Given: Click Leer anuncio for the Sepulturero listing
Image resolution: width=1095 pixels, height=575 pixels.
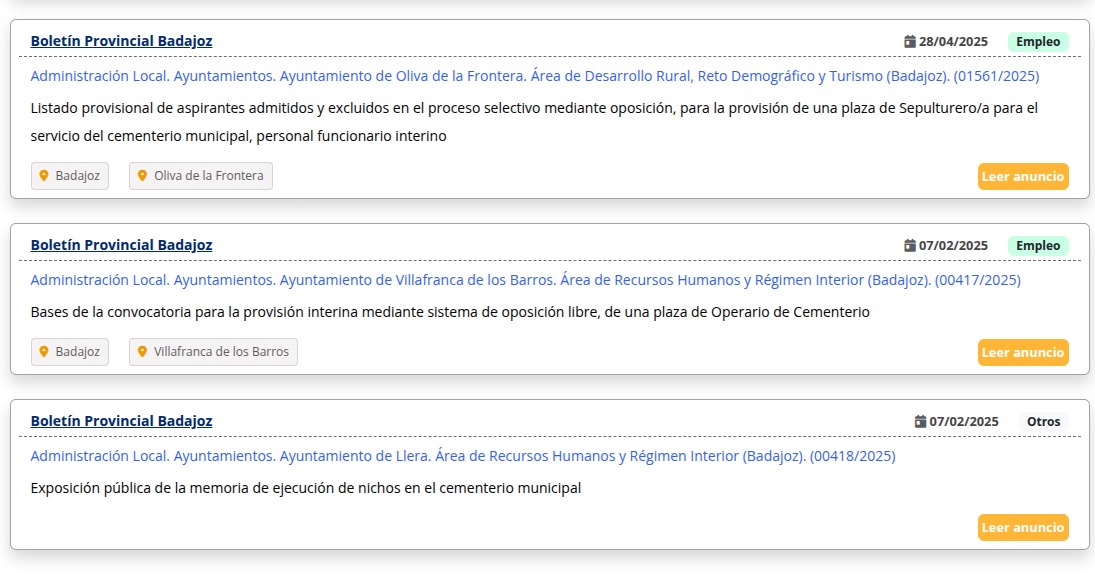Looking at the screenshot, I should pyautogui.click(x=1023, y=177).
